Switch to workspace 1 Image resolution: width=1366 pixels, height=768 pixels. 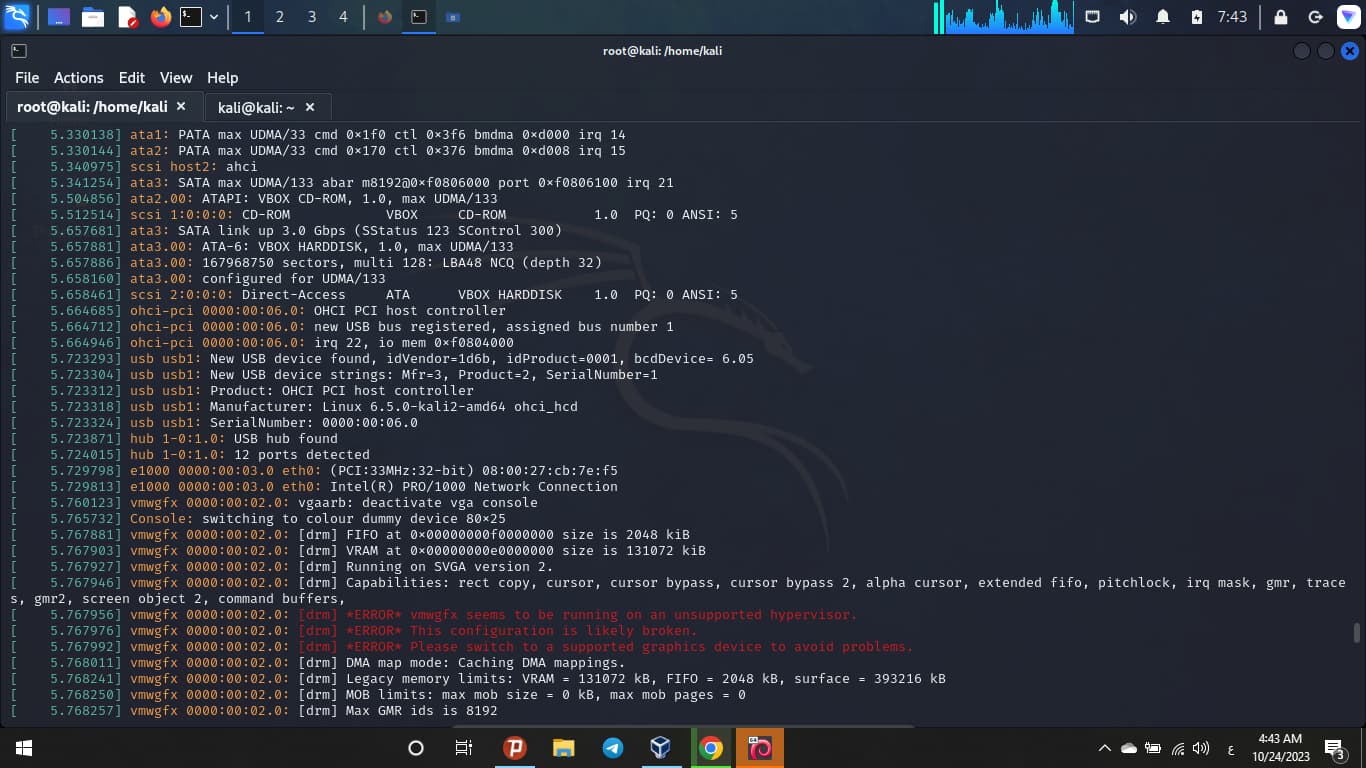tap(248, 17)
